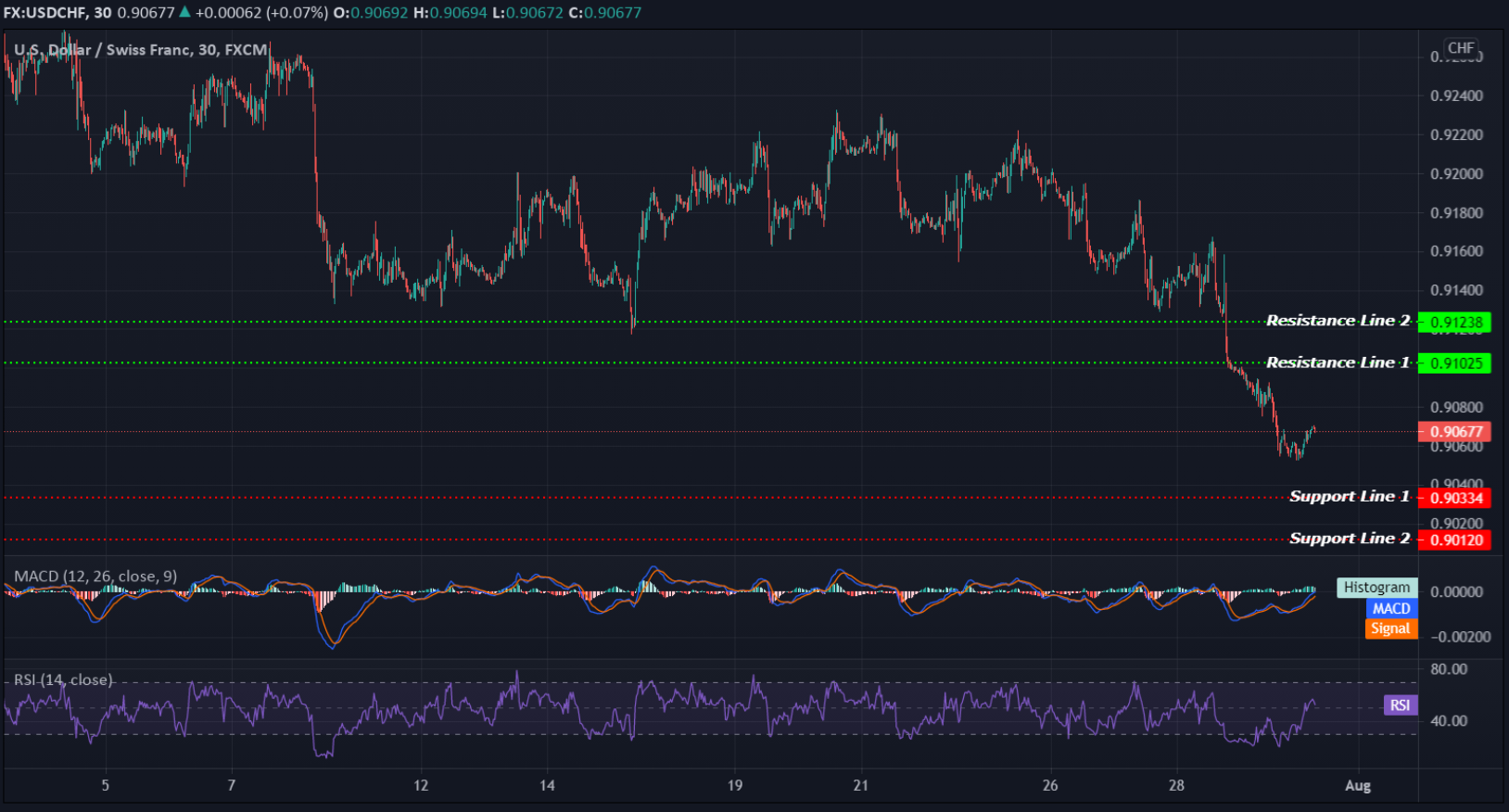Click the U.S. Dollar / Swiss Franc chart legend

tap(141, 50)
